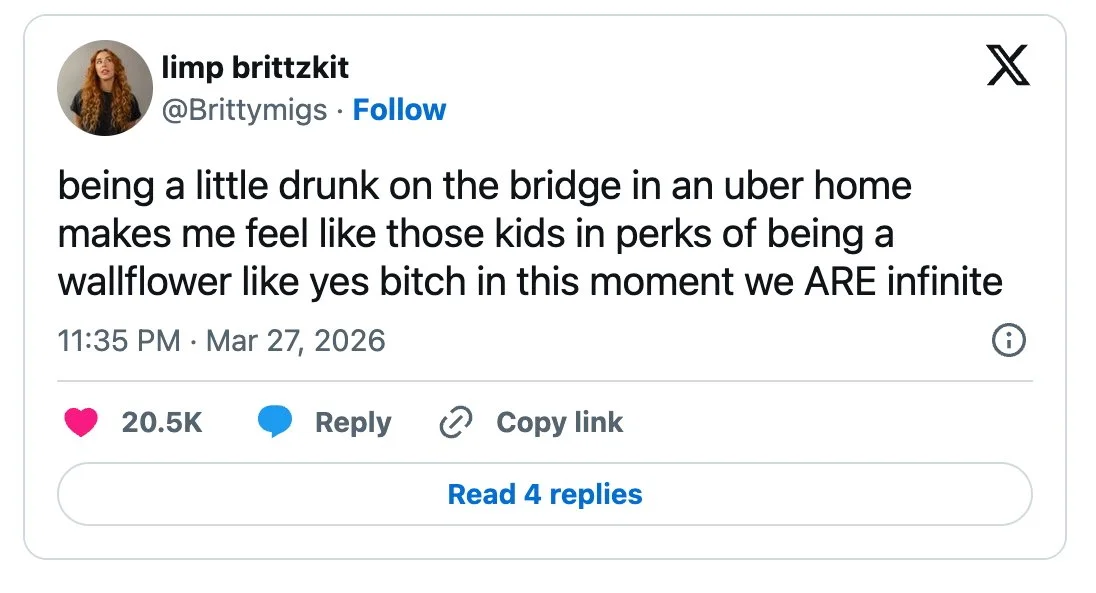This screenshot has width=1096, height=593.
Task: Open the display name "limp brittzkit"
Action: tap(255, 69)
